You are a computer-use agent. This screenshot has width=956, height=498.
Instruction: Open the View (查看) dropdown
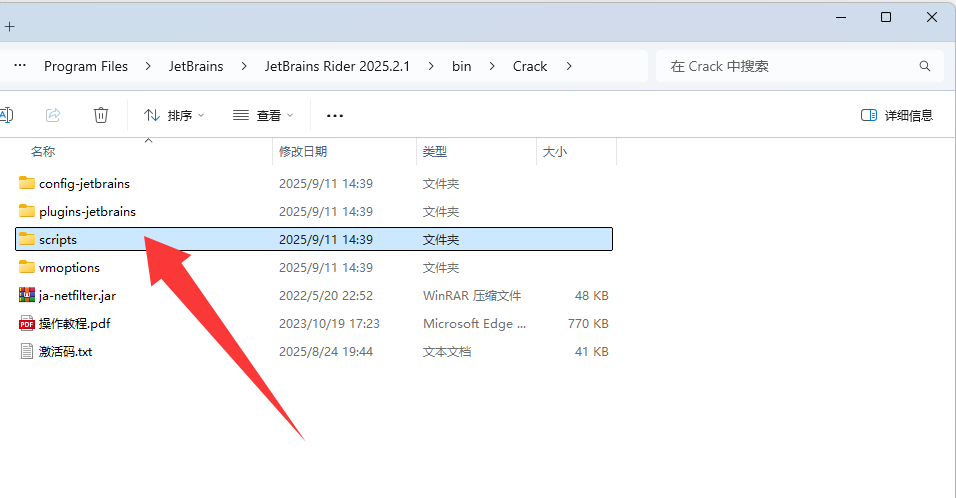pyautogui.click(x=263, y=115)
